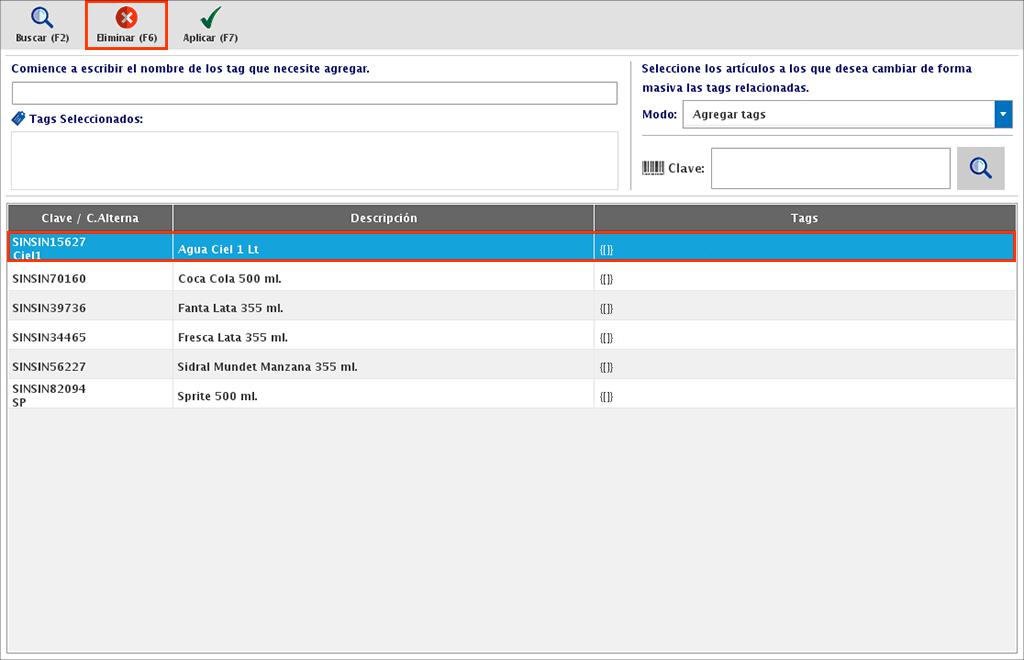Click the red Eliminar cross icon

(x=124, y=15)
